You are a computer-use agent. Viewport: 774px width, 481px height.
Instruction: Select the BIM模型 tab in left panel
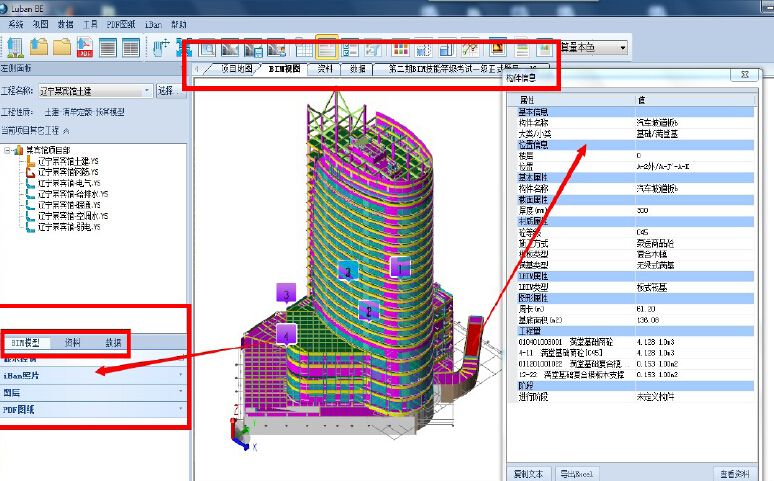[x=25, y=342]
